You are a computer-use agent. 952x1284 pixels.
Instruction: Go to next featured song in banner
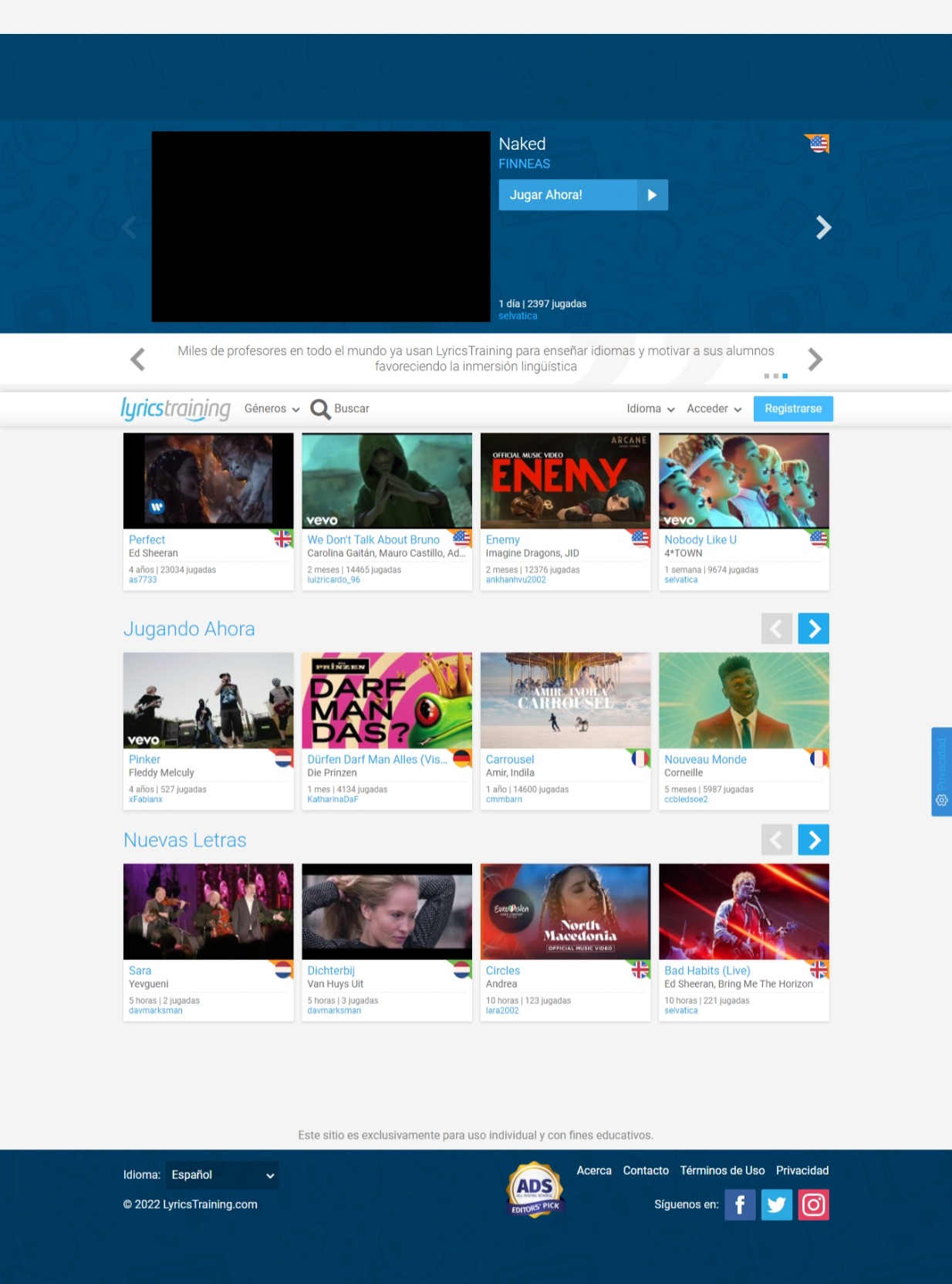[x=823, y=227]
